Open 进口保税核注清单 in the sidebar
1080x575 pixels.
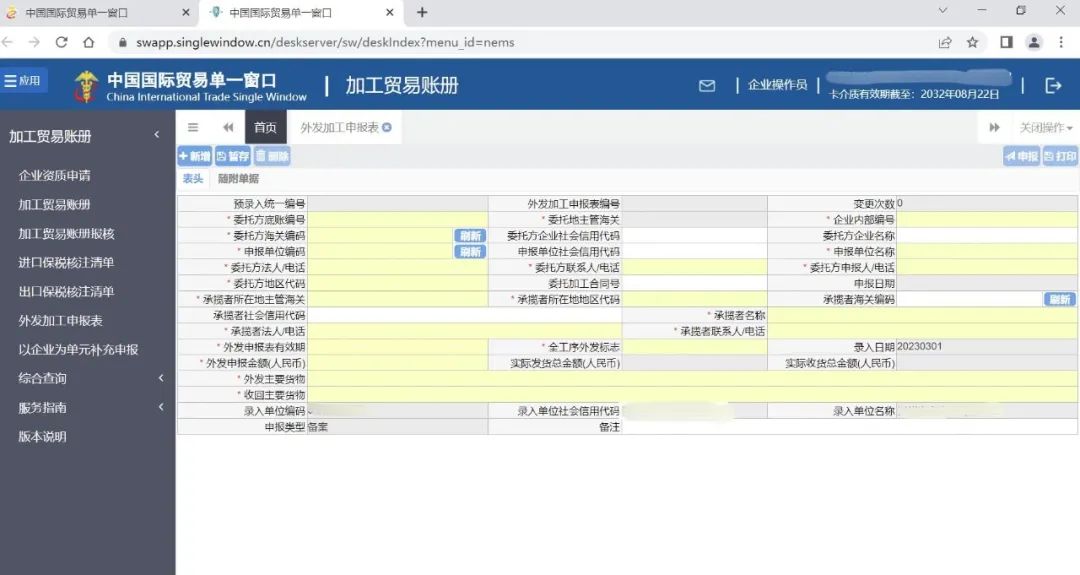click(x=66, y=263)
